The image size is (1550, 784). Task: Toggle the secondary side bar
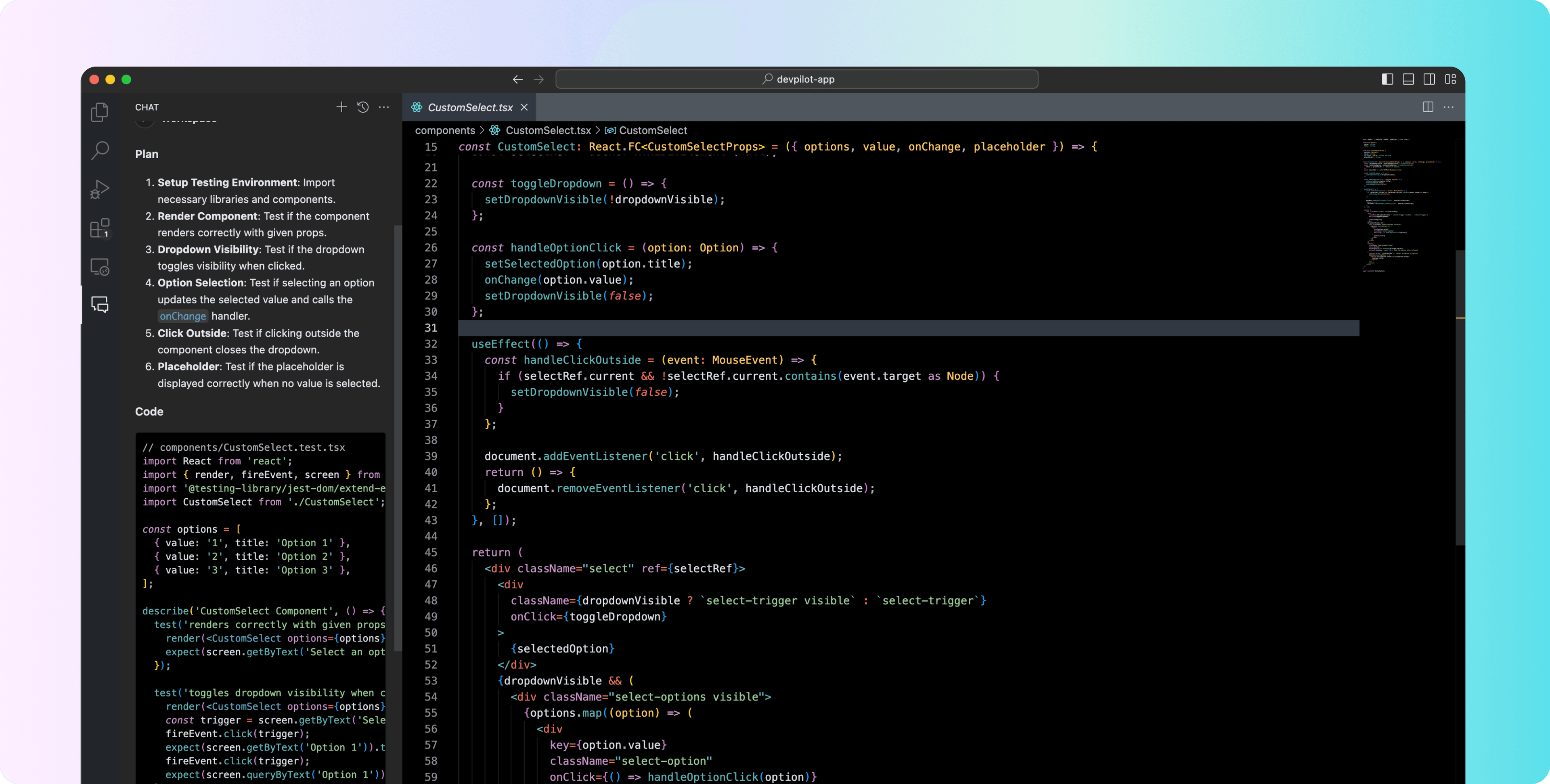click(1429, 79)
